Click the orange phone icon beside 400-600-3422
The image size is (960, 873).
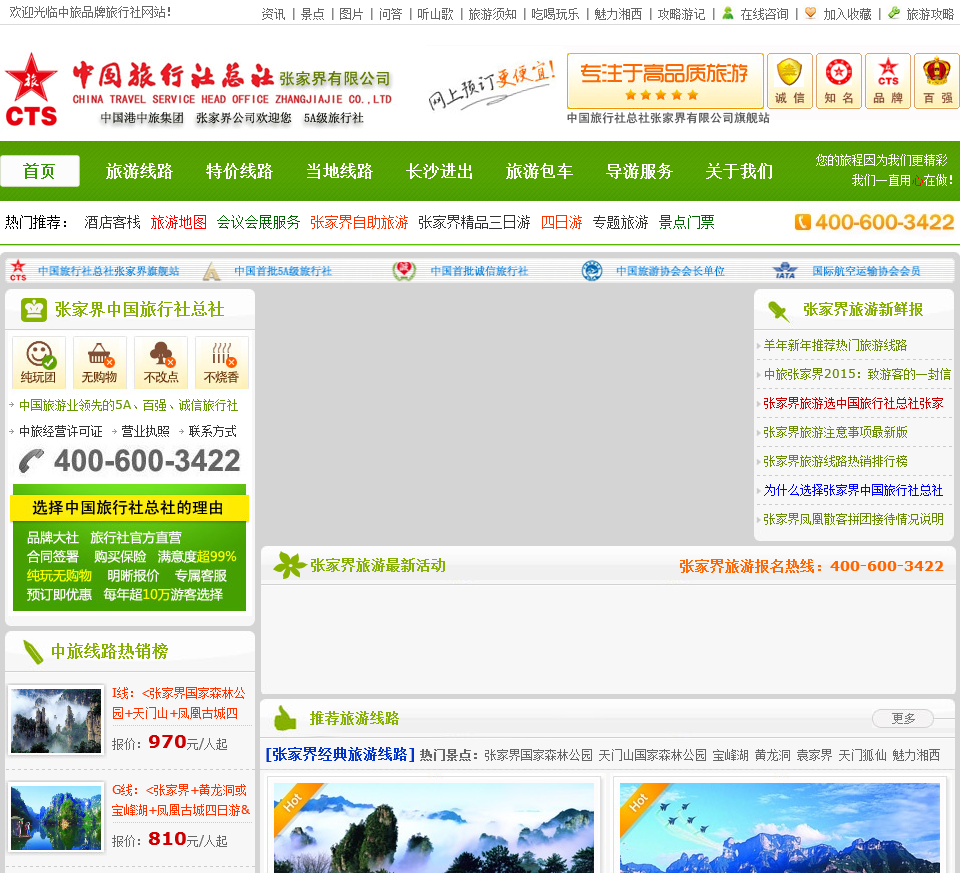pyautogui.click(x=802, y=222)
